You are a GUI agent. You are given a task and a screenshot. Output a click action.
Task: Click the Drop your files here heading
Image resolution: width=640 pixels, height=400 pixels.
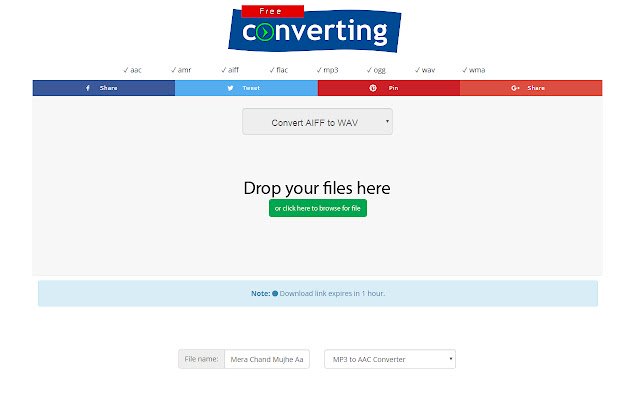pos(317,188)
